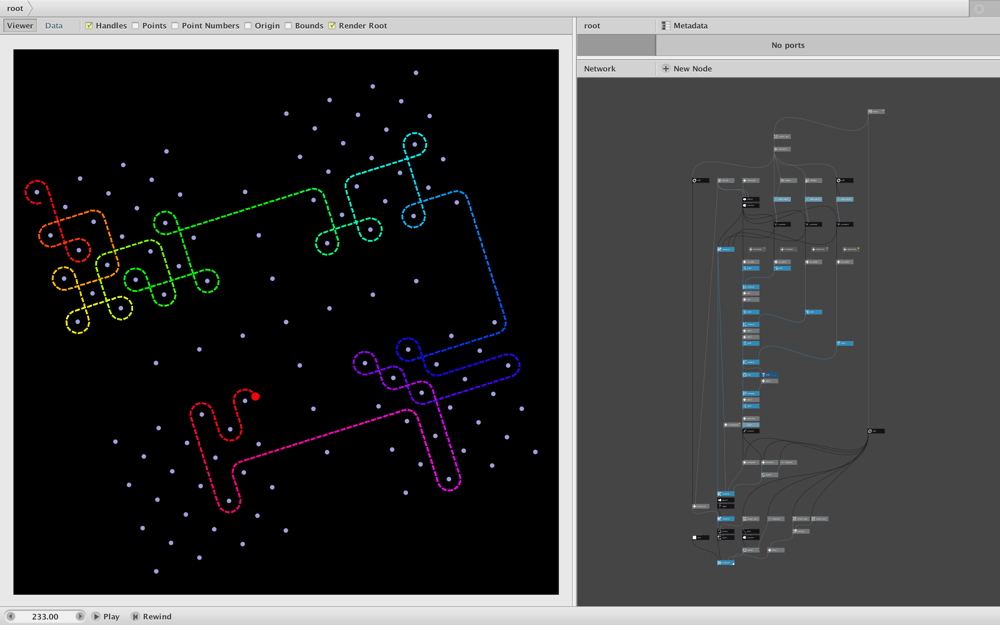Click the Network pane label

click(599, 68)
